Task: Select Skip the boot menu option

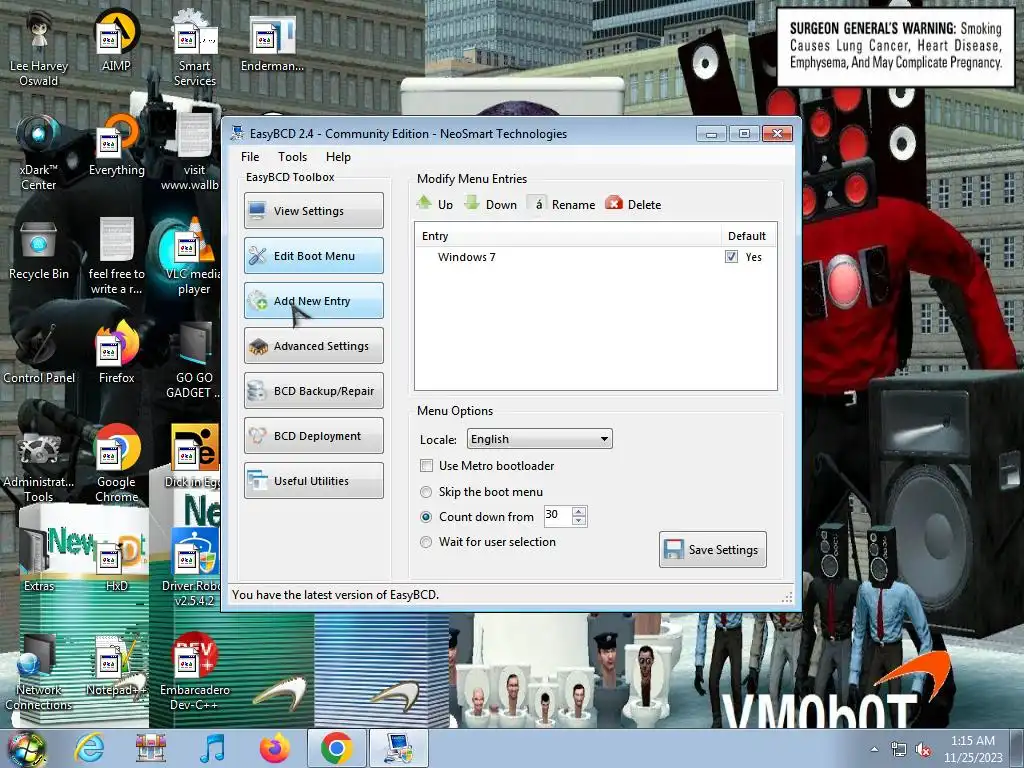Action: 426,492
